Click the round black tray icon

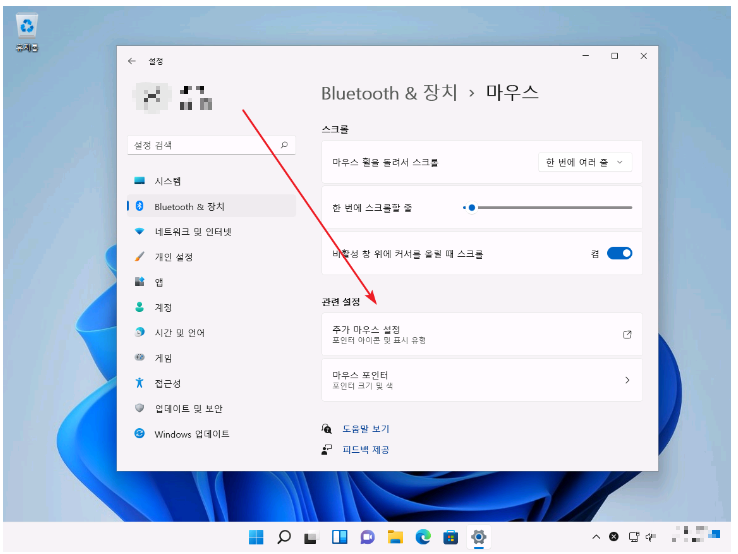pyautogui.click(x=614, y=536)
